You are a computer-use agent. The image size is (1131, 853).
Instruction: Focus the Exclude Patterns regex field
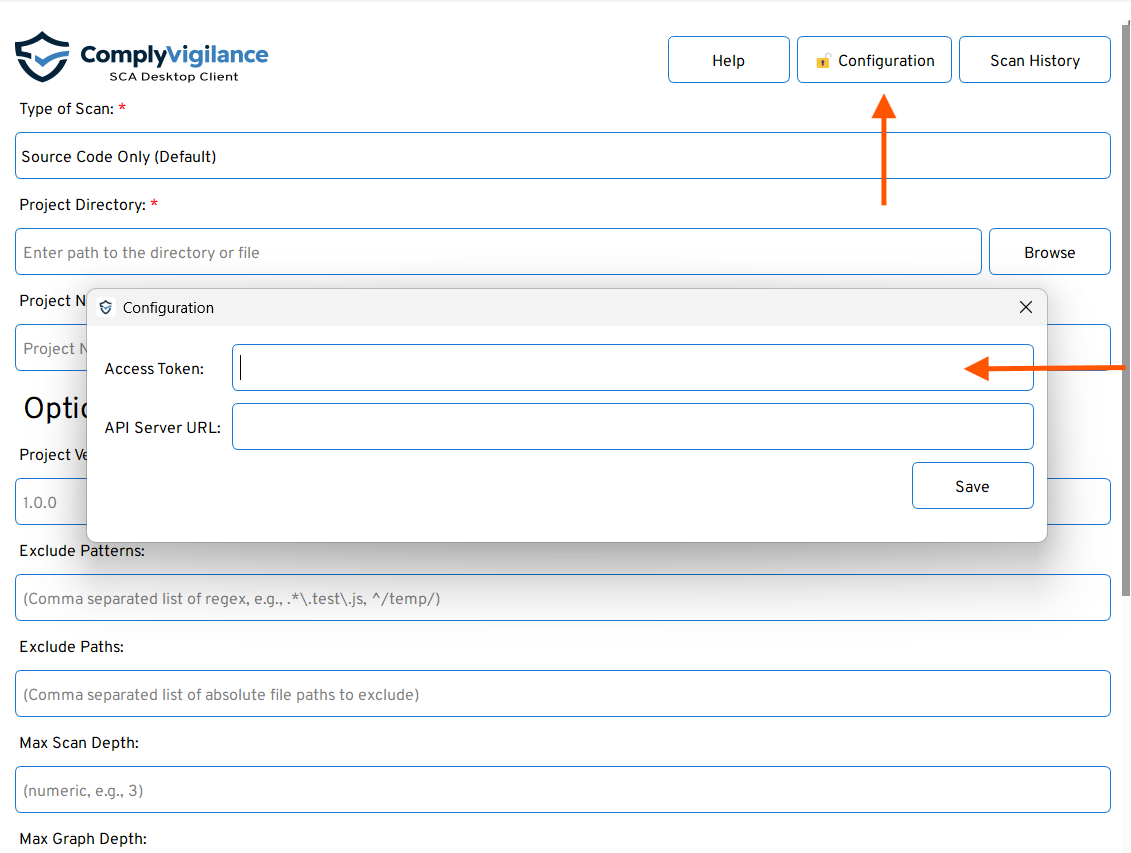click(562, 598)
